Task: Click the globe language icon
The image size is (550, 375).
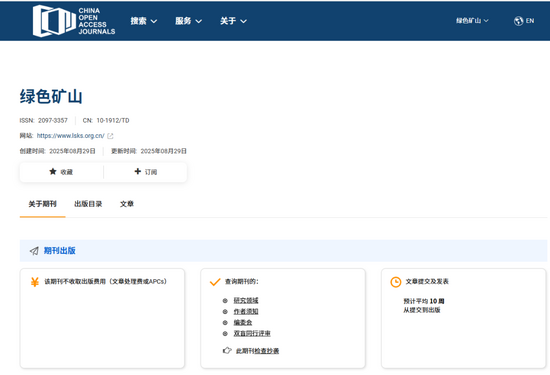Action: click(518, 21)
